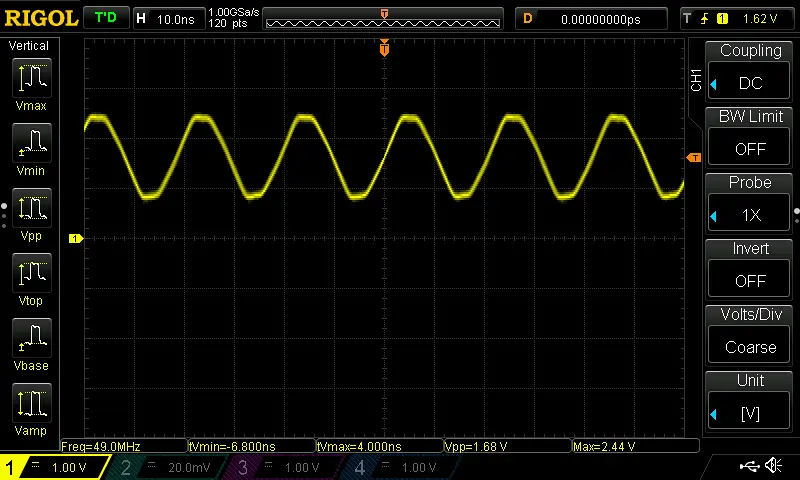Click the yellow channel 1 ground marker
The width and height of the screenshot is (800, 480).
(x=76, y=238)
